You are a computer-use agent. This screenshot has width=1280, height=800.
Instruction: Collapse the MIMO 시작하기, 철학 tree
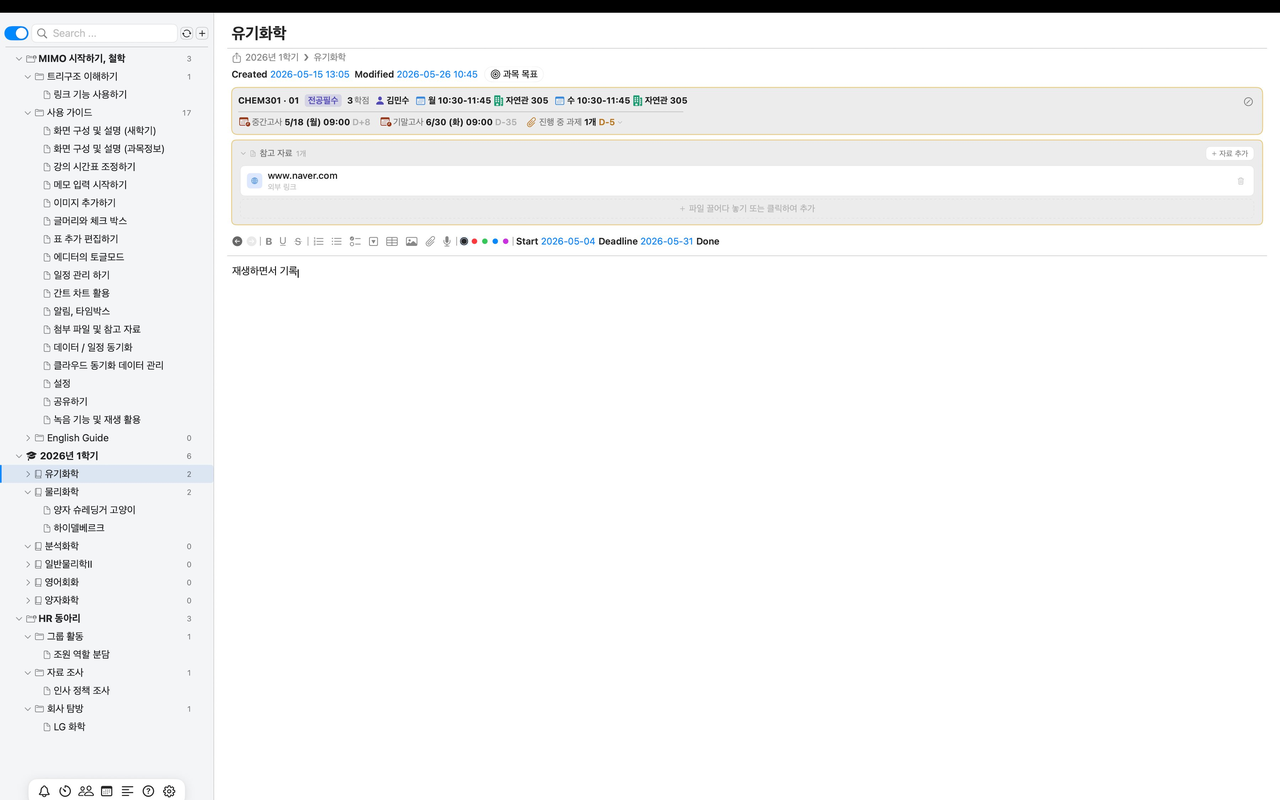pyautogui.click(x=19, y=59)
